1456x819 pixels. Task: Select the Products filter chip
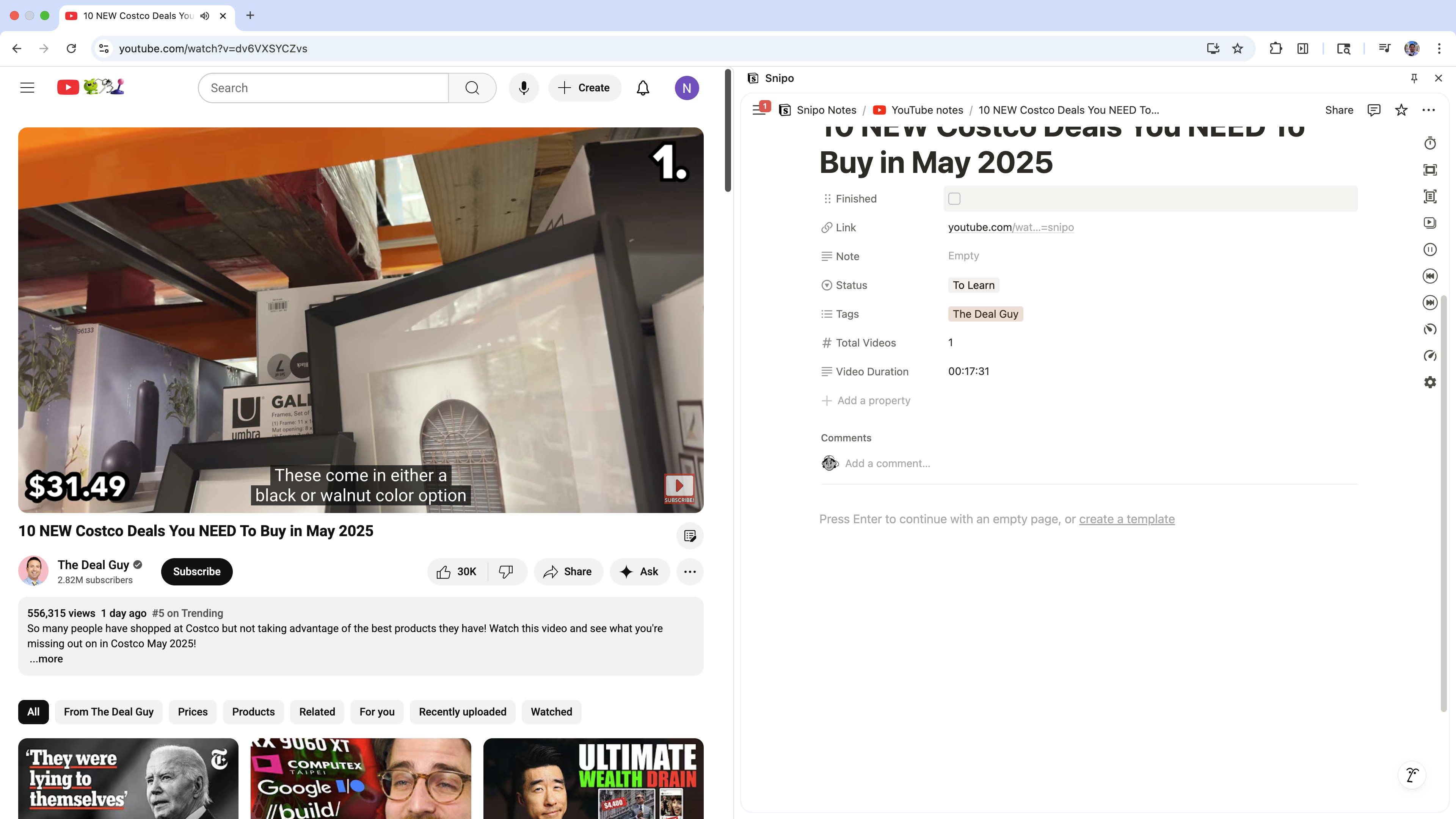[253, 712]
